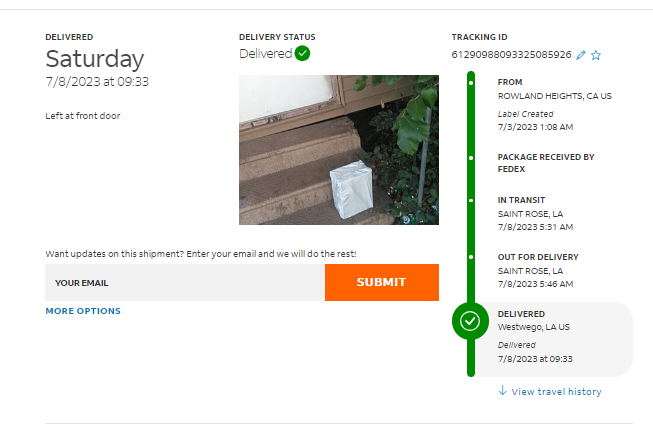
Task: Click the large green checkmark circle in timeline
Action: click(470, 322)
